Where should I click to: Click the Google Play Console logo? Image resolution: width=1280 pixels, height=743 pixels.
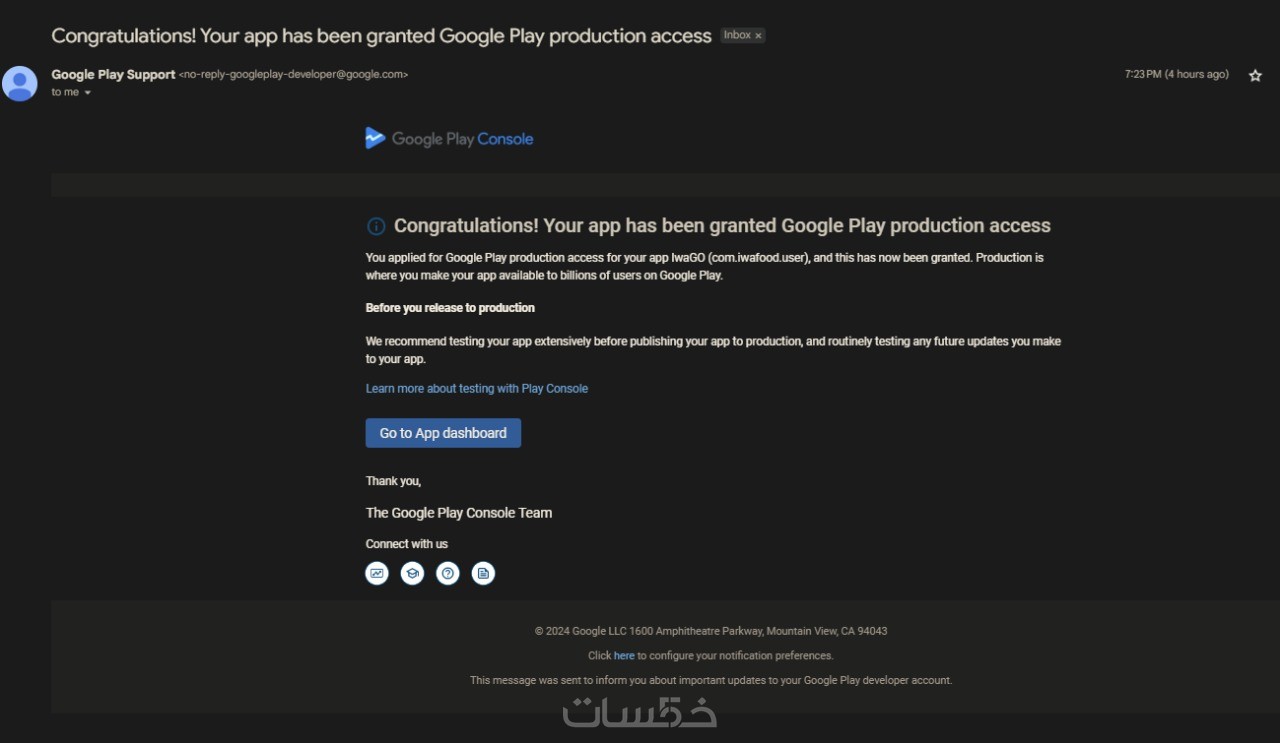[449, 139]
